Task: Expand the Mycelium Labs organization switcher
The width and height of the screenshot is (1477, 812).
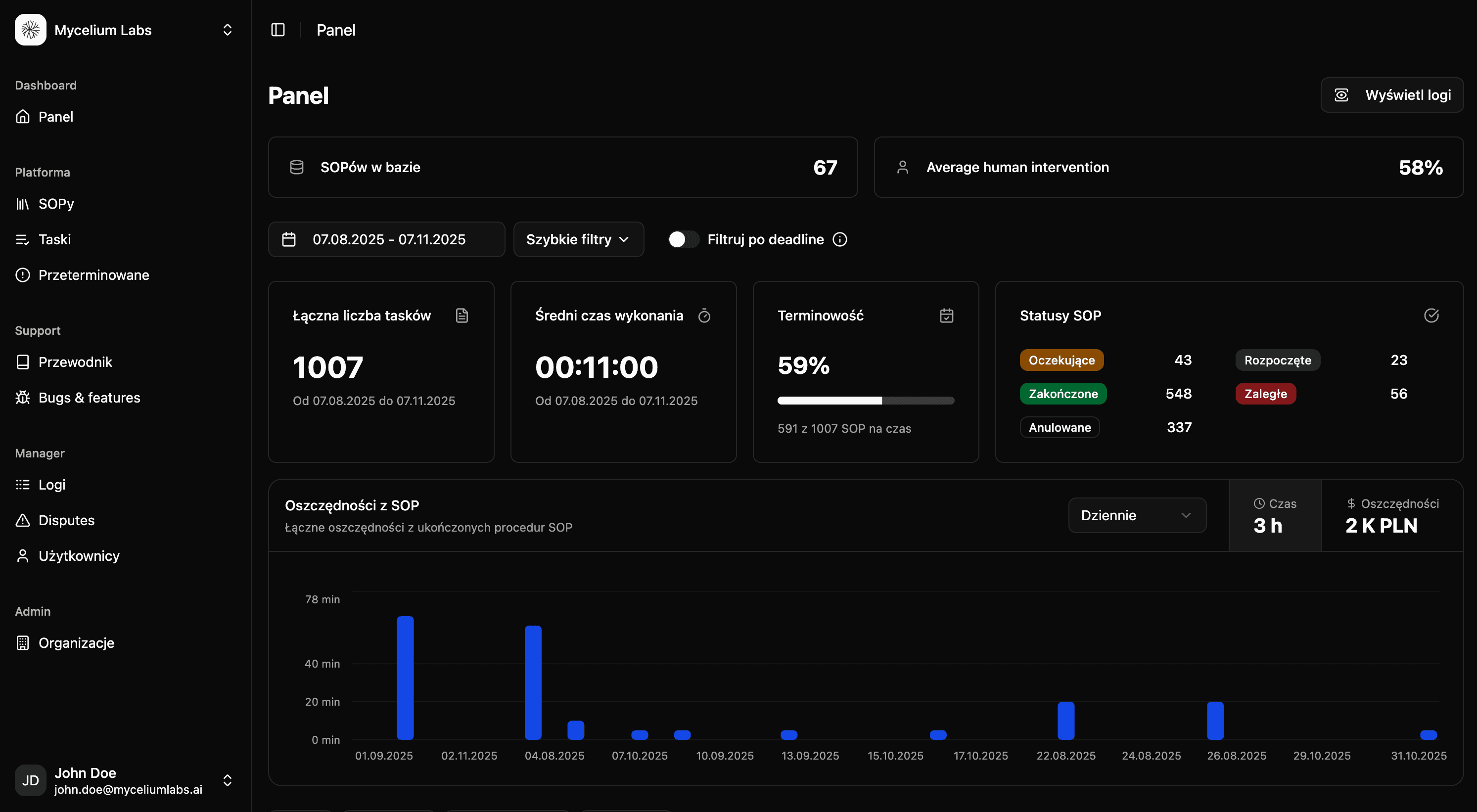Action: (227, 30)
